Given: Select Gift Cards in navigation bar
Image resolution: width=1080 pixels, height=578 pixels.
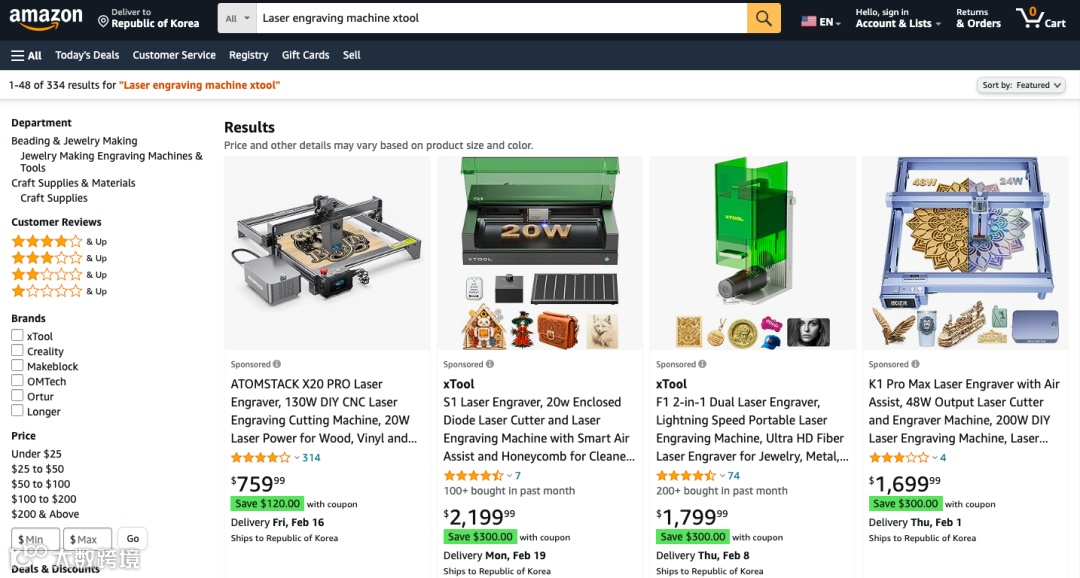Looking at the screenshot, I should pos(305,55).
